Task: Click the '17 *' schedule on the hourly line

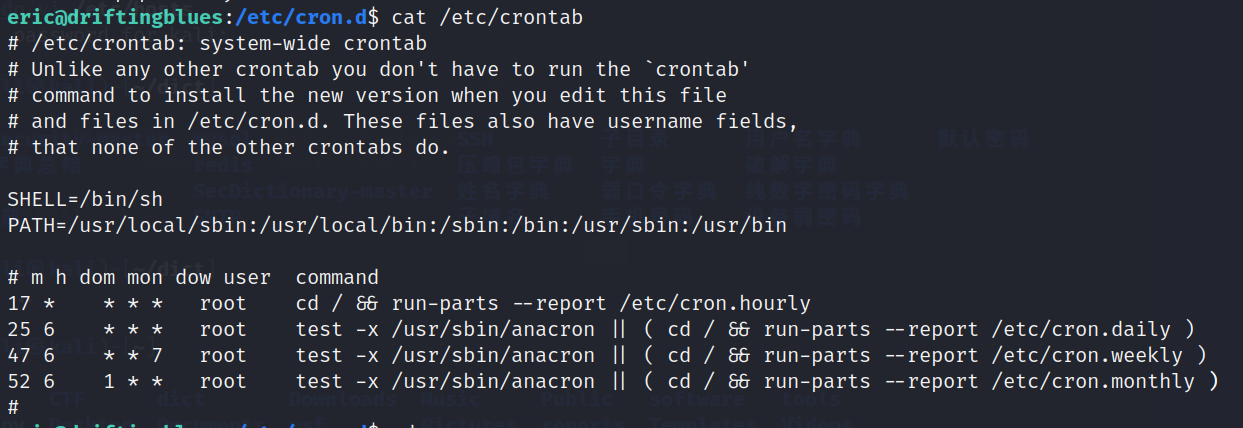Action: click(x=31, y=303)
